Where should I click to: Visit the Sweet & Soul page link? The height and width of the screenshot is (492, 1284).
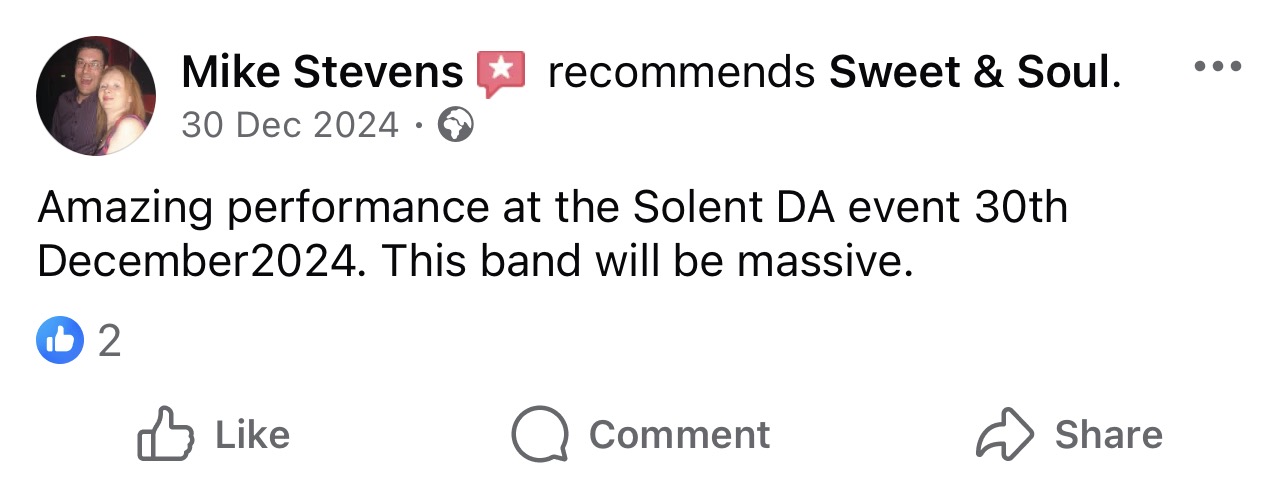pos(968,72)
